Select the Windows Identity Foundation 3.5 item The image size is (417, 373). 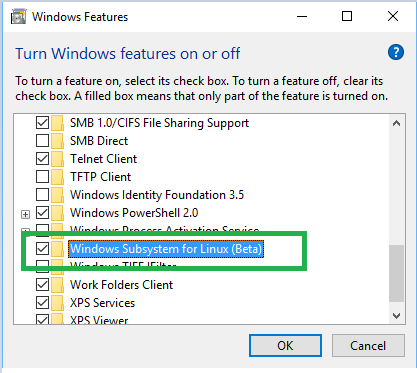click(x=157, y=195)
